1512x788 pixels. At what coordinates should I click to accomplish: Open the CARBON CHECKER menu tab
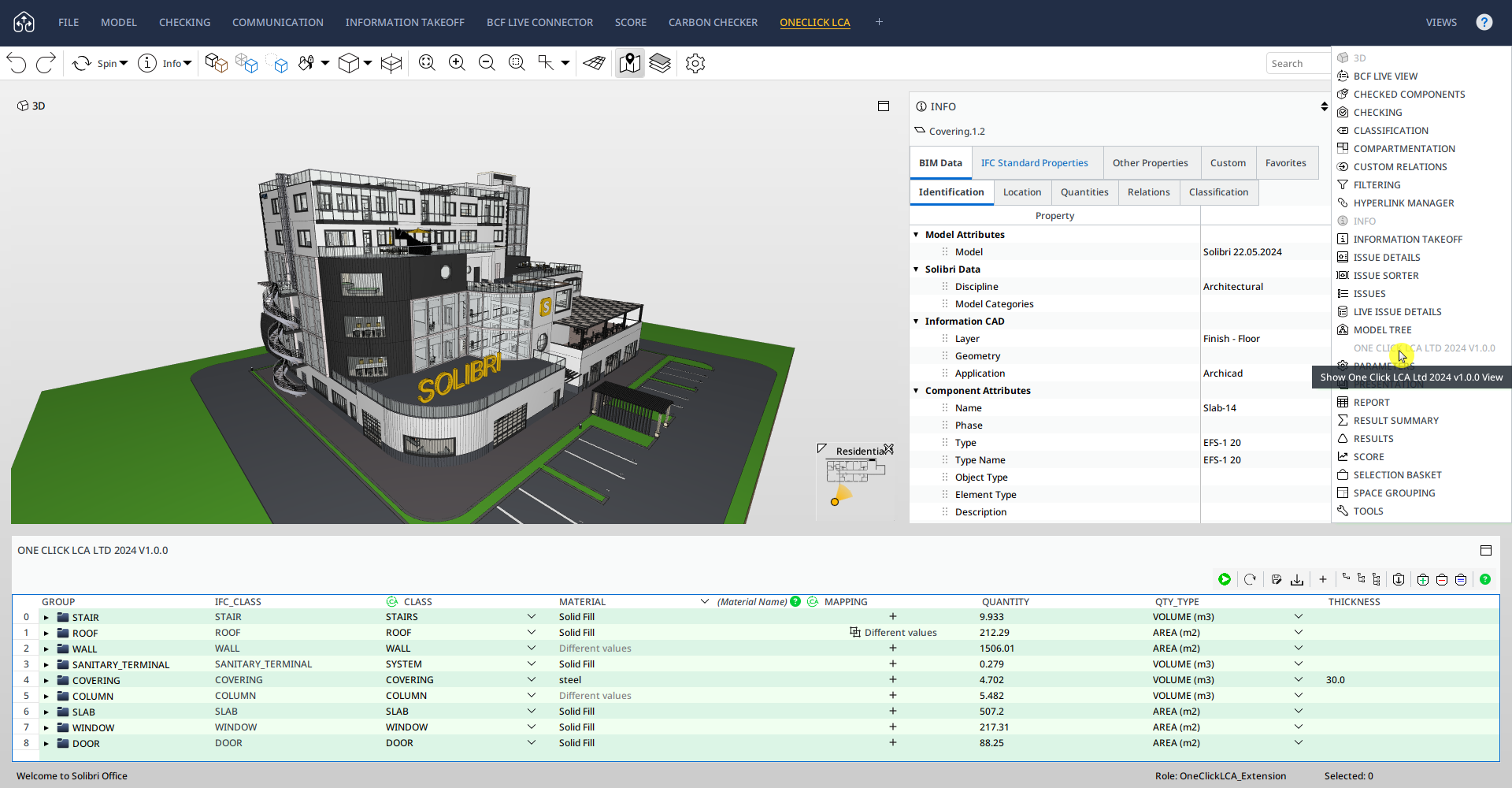(713, 22)
